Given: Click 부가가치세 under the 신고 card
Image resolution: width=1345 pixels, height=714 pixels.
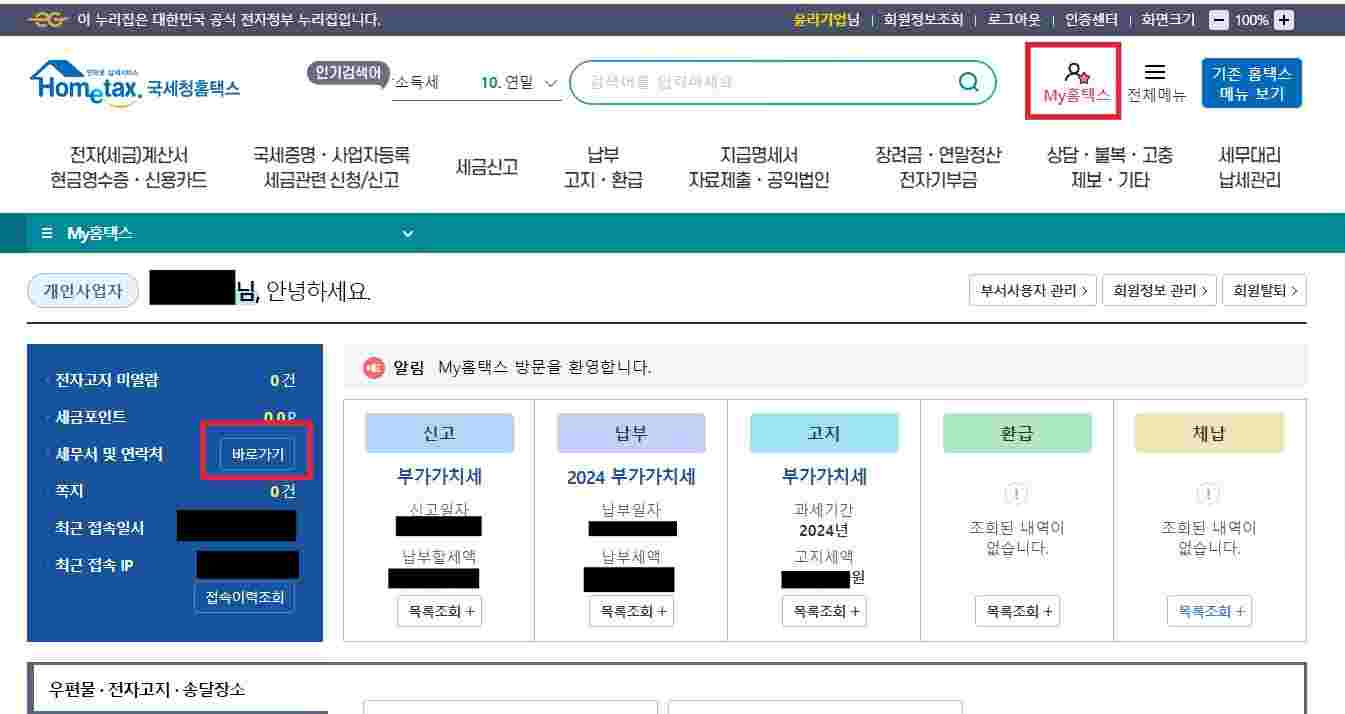Looking at the screenshot, I should pos(439,477).
